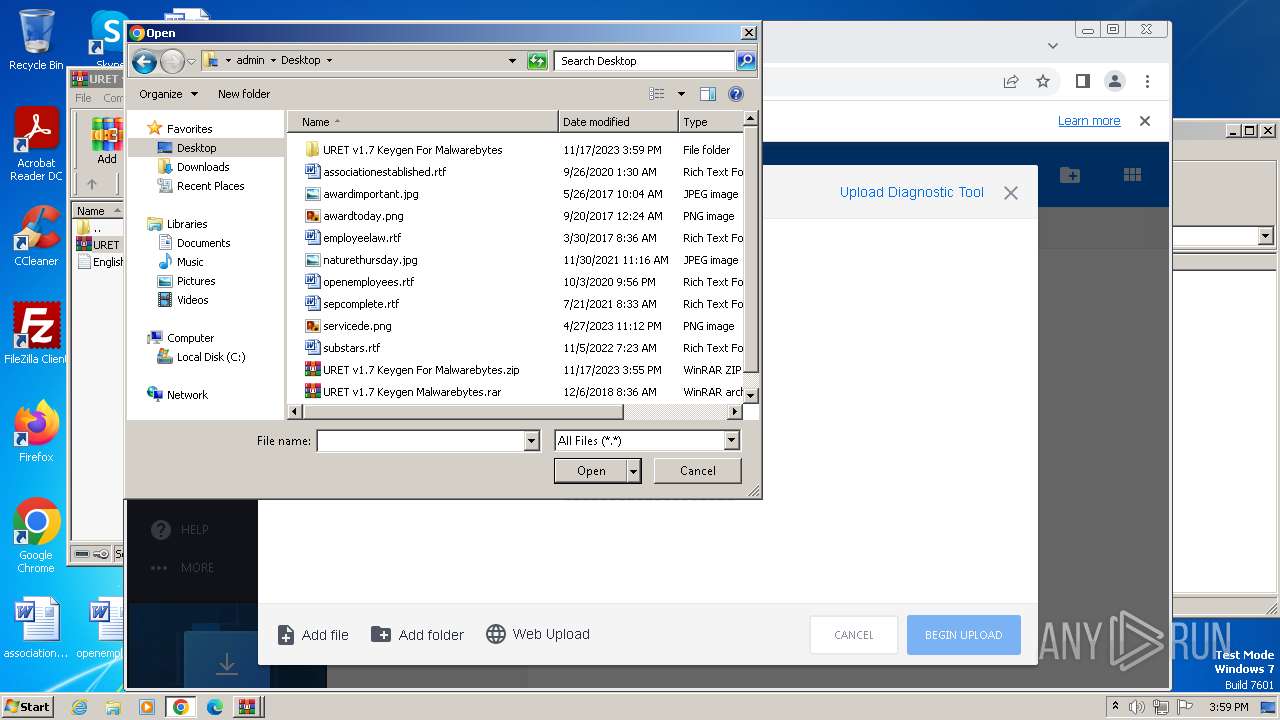The height and width of the screenshot is (720, 1280).
Task: Click the Search Desktop field
Action: click(645, 61)
